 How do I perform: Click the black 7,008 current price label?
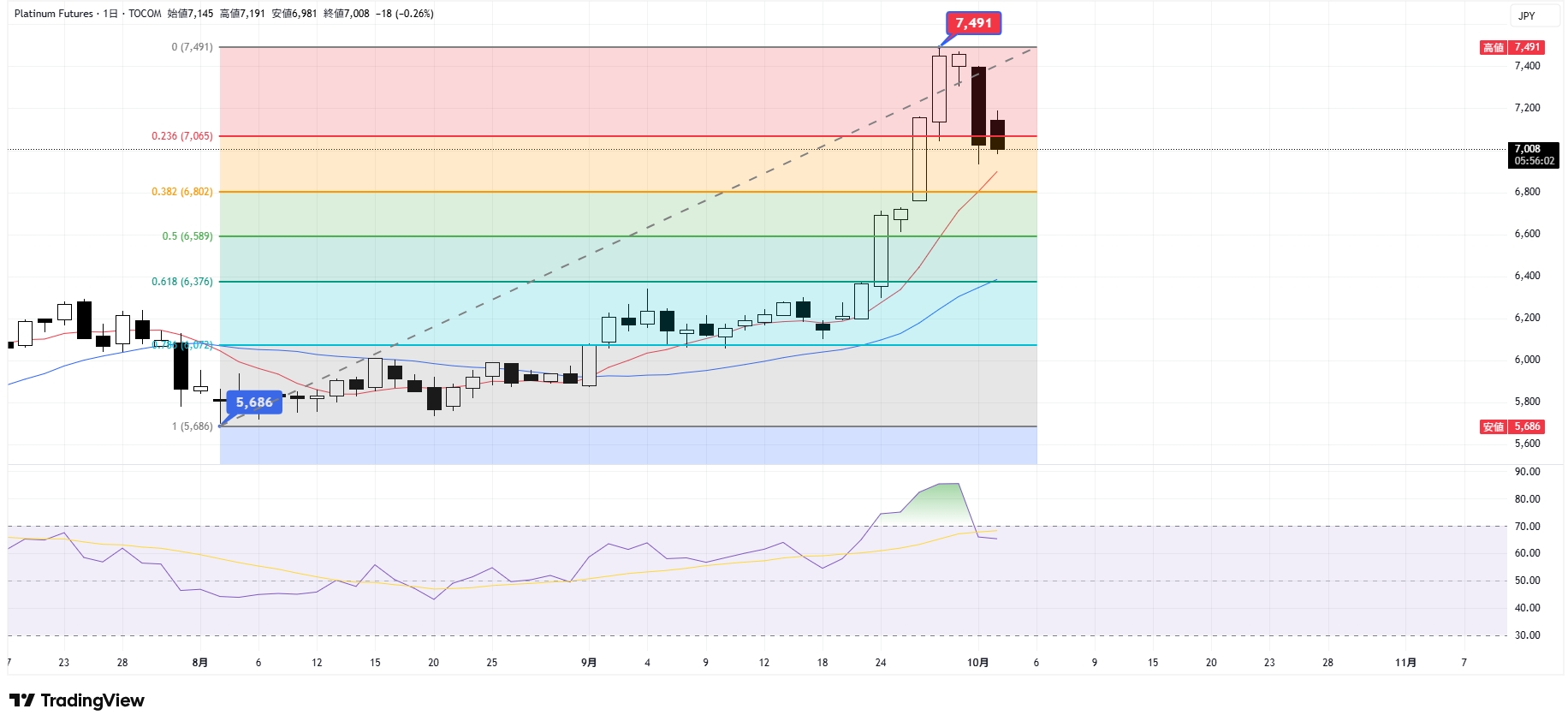click(x=1533, y=155)
